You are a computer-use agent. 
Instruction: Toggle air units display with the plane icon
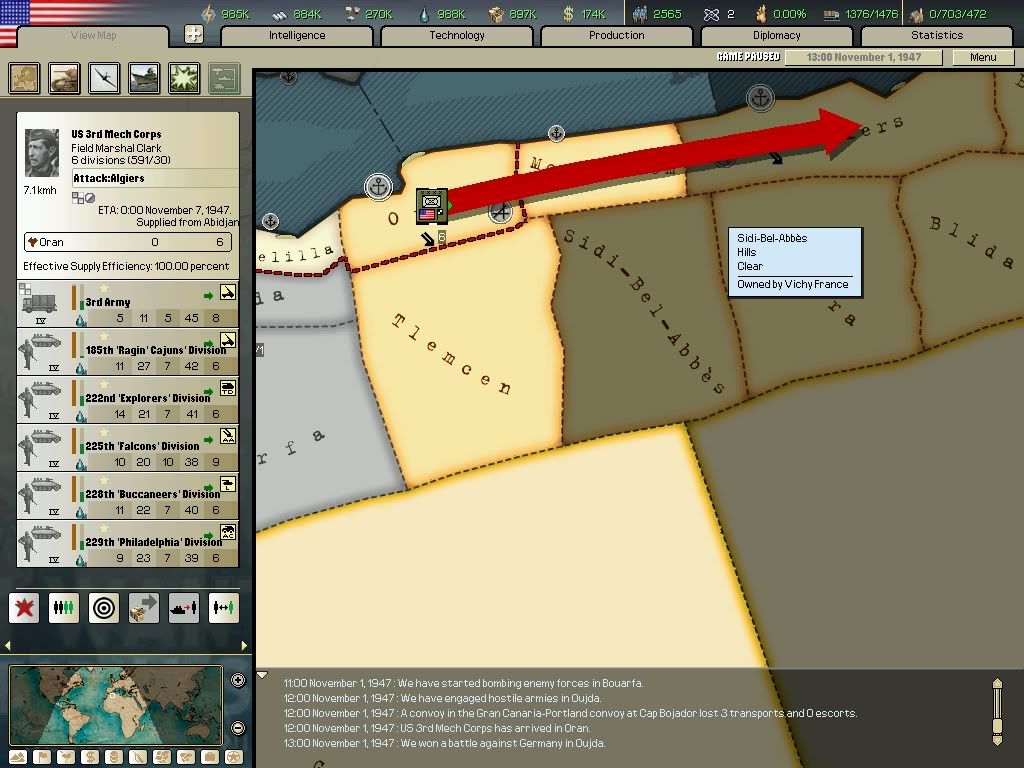pos(104,78)
